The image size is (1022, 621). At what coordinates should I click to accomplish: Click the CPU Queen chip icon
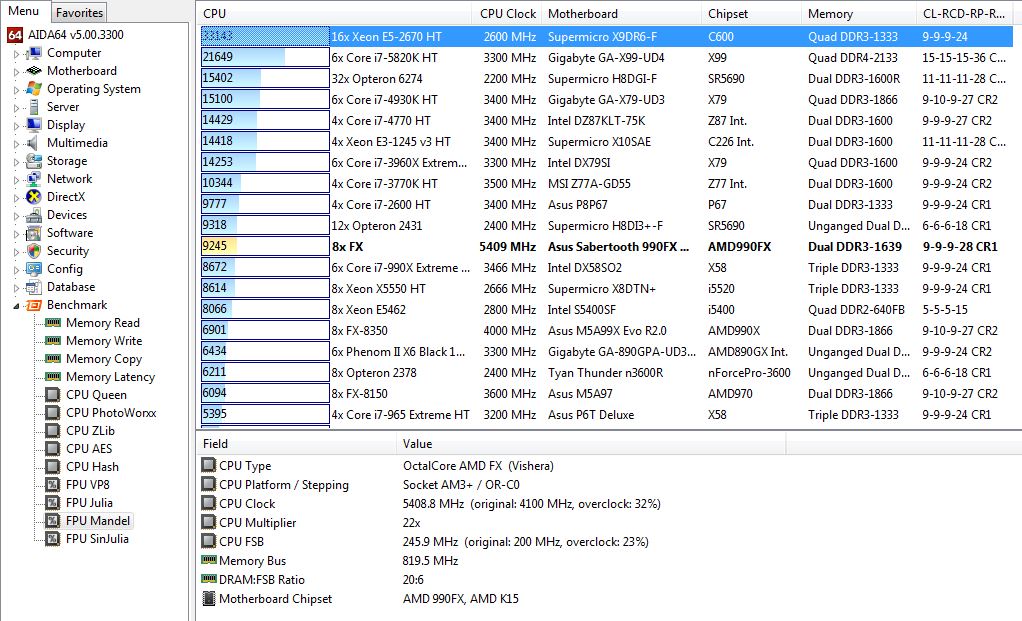click(53, 395)
